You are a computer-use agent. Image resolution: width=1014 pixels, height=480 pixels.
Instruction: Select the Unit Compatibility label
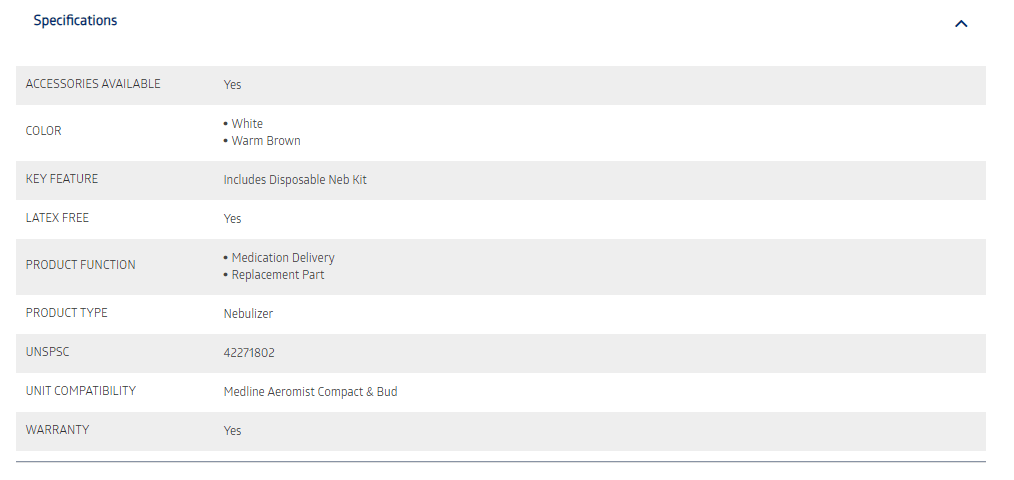click(x=80, y=391)
